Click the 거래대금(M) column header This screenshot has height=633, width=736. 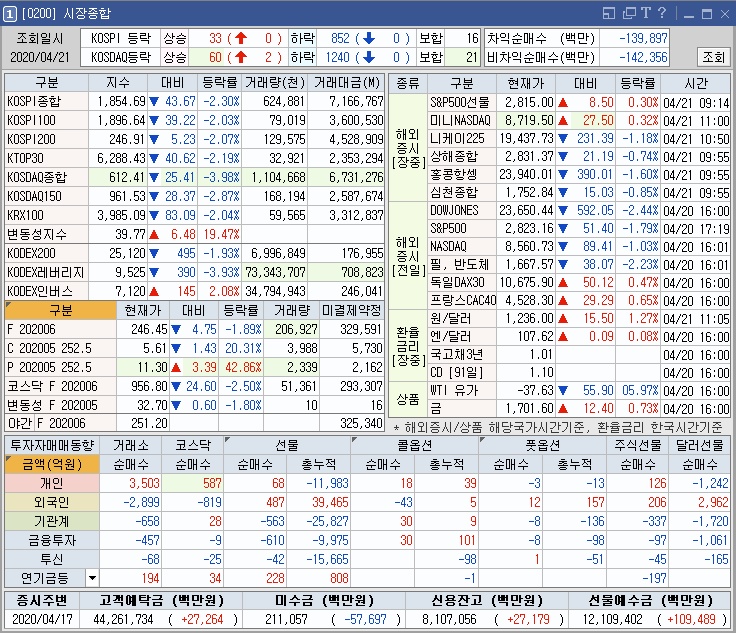pyautogui.click(x=346, y=83)
